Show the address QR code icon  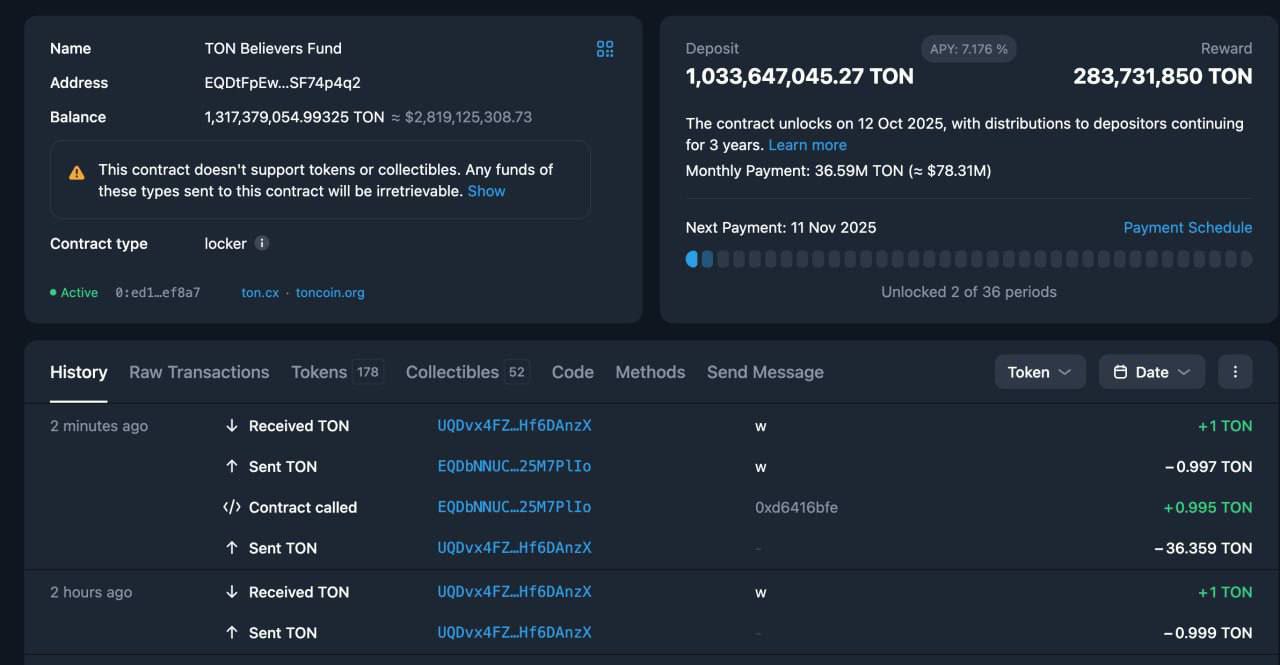pos(604,49)
